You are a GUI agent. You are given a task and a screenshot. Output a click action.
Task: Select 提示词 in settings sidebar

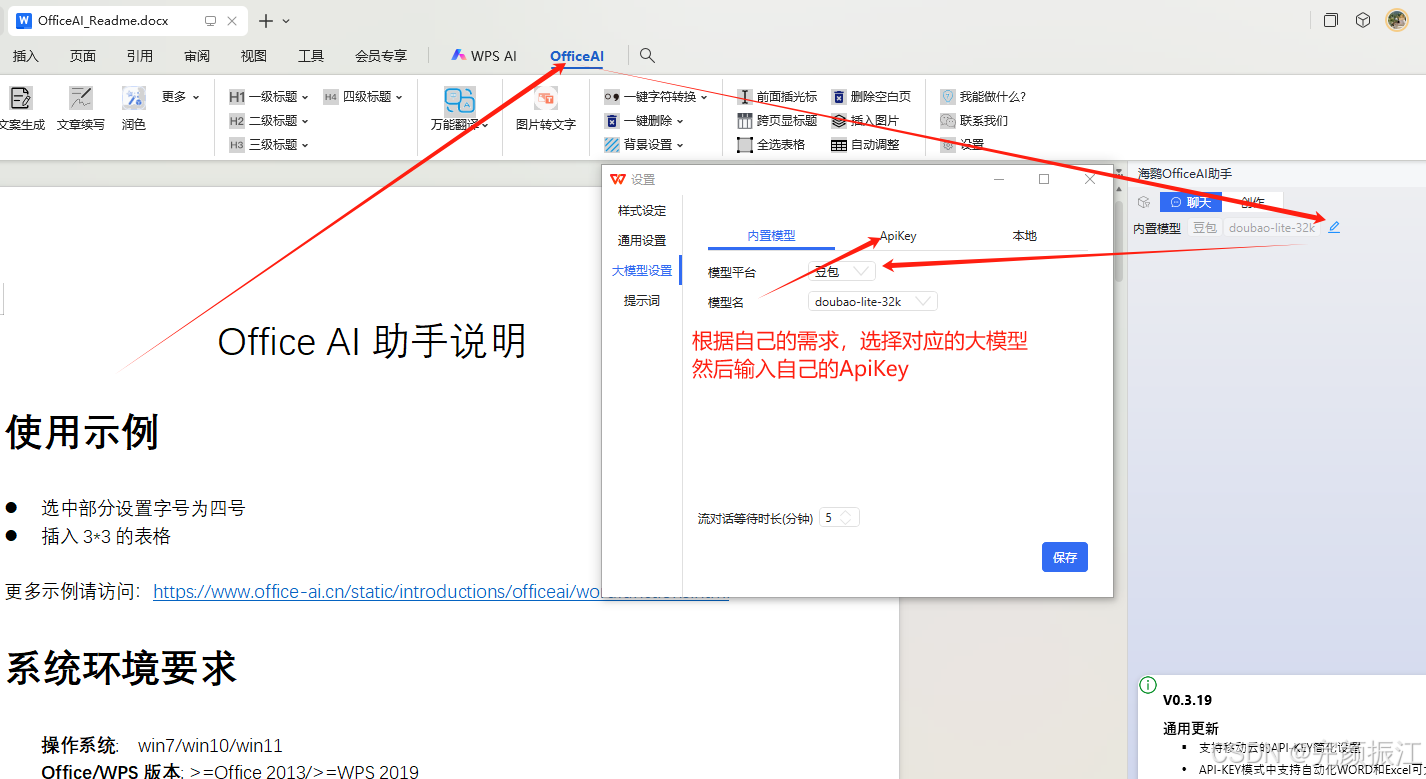coord(642,301)
